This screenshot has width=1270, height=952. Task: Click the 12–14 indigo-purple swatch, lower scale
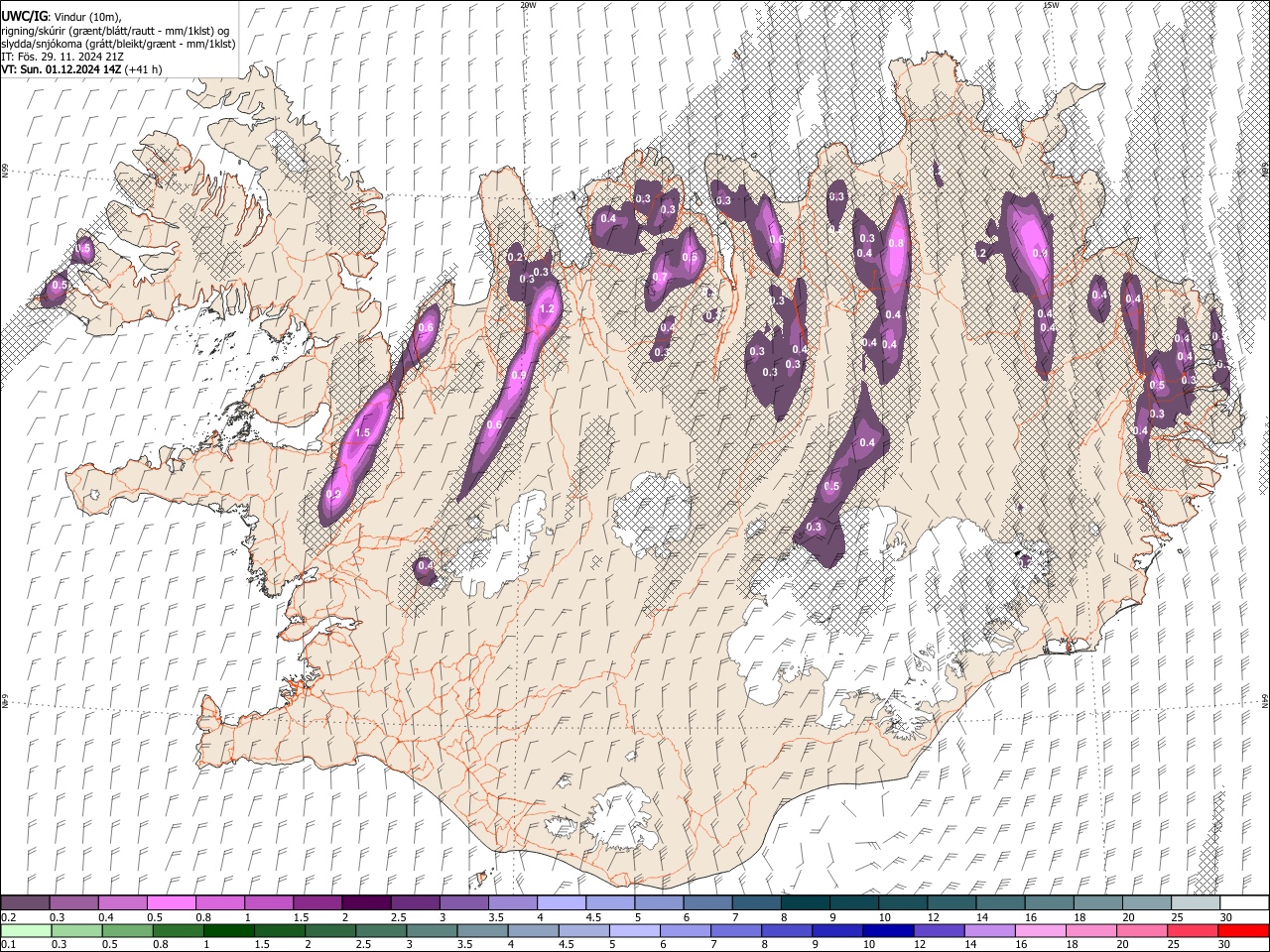click(x=939, y=931)
